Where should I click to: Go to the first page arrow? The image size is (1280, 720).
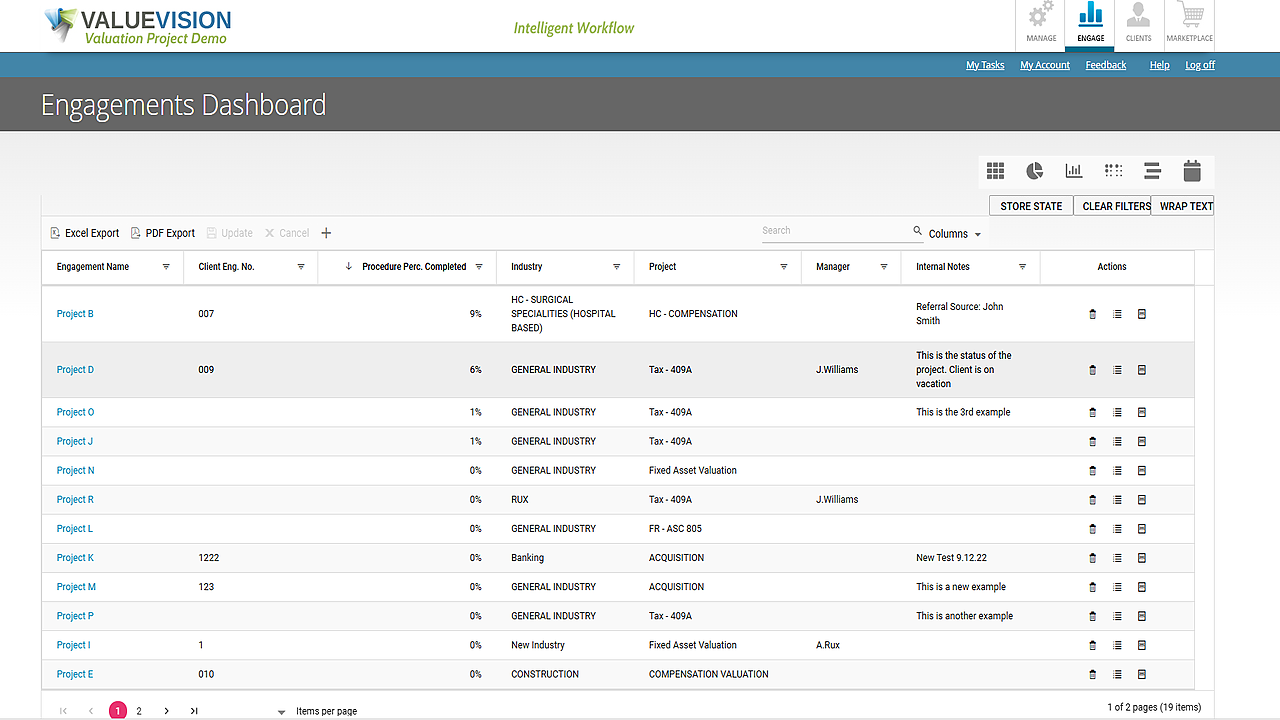click(x=64, y=711)
